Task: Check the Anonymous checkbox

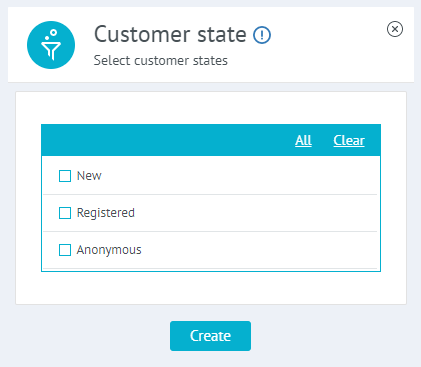Action: tap(65, 250)
